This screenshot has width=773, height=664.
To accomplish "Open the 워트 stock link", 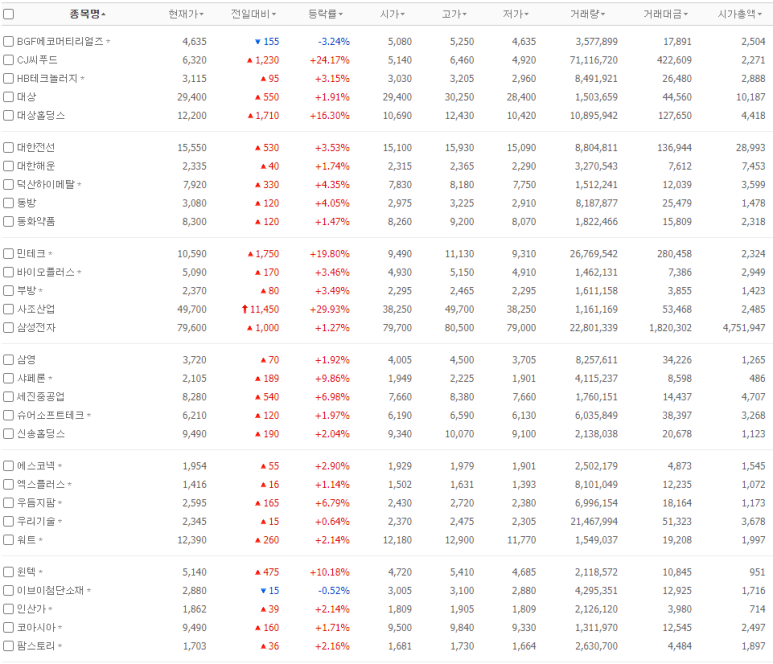I will point(27,540).
